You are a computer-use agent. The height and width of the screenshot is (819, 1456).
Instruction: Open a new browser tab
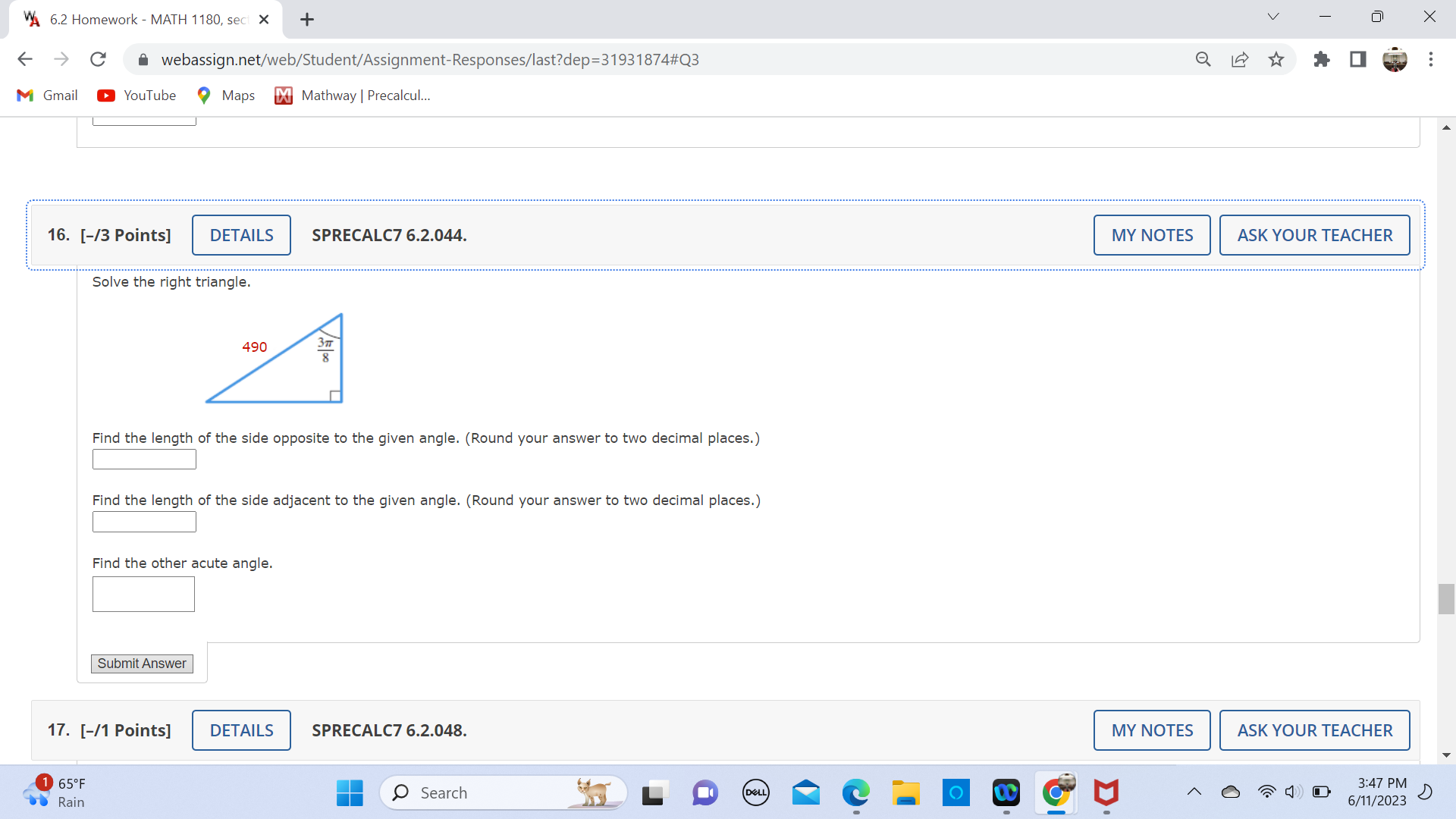pyautogui.click(x=306, y=19)
